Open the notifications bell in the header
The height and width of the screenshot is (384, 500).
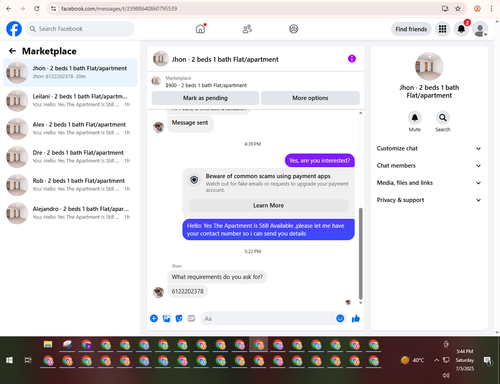coord(461,29)
